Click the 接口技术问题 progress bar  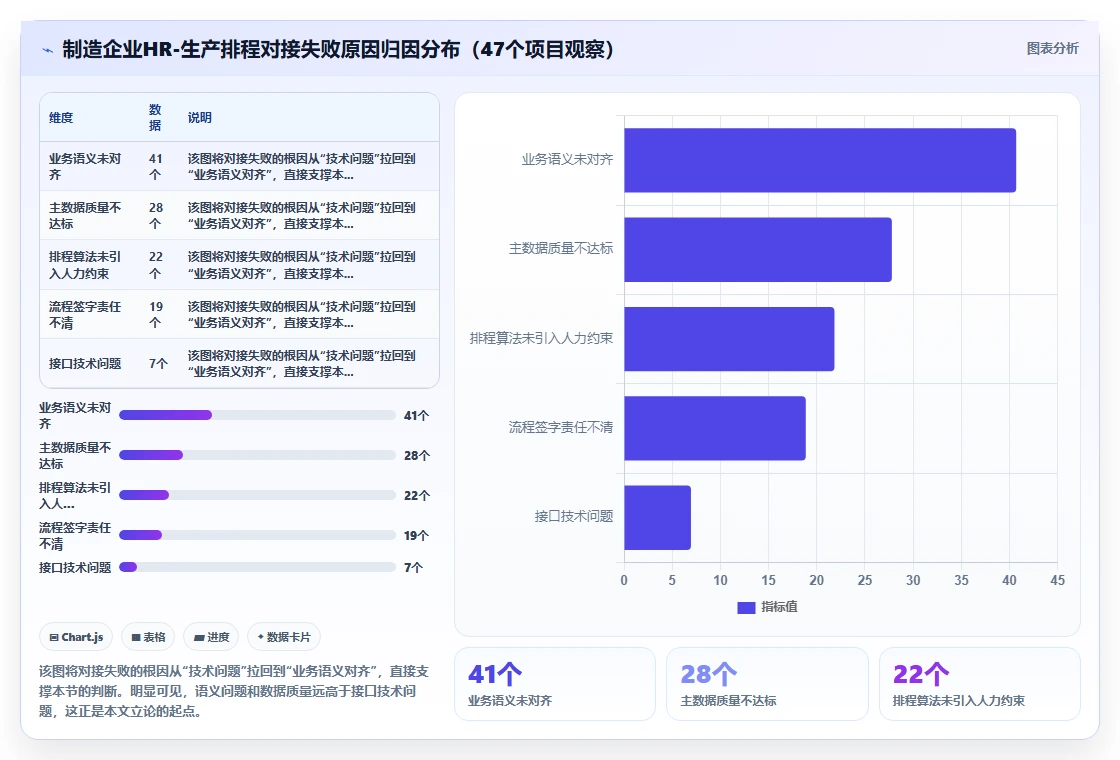coord(257,567)
